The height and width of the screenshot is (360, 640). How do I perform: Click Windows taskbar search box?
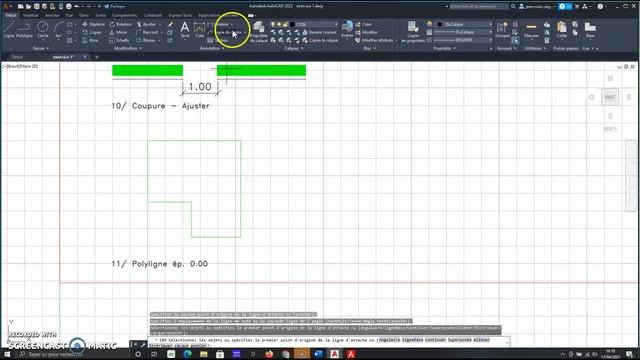73,354
